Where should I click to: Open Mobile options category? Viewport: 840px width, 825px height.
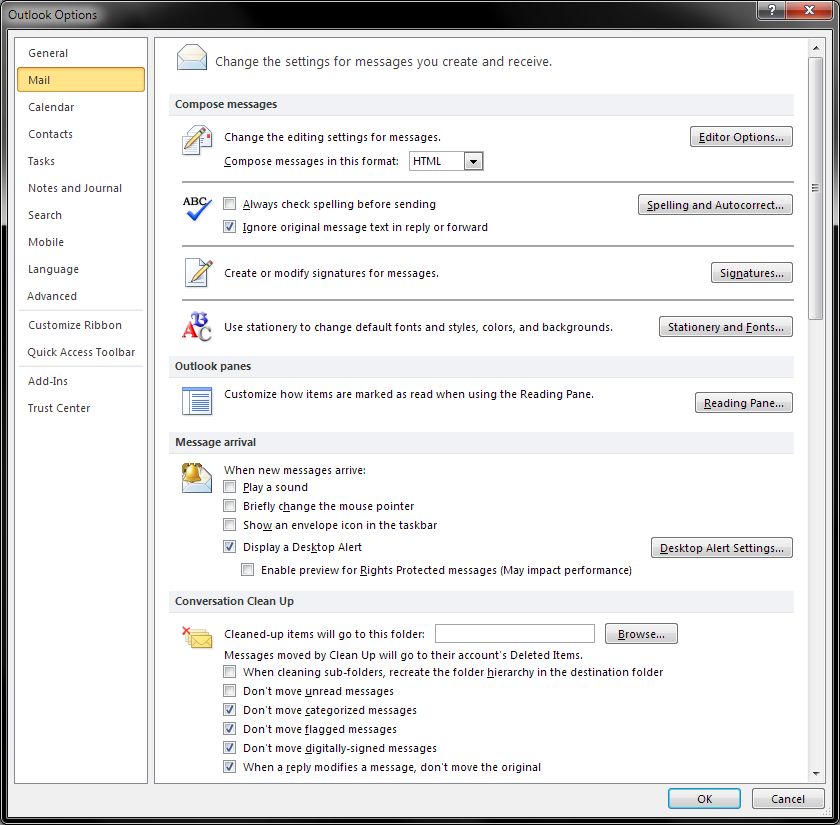point(80,242)
